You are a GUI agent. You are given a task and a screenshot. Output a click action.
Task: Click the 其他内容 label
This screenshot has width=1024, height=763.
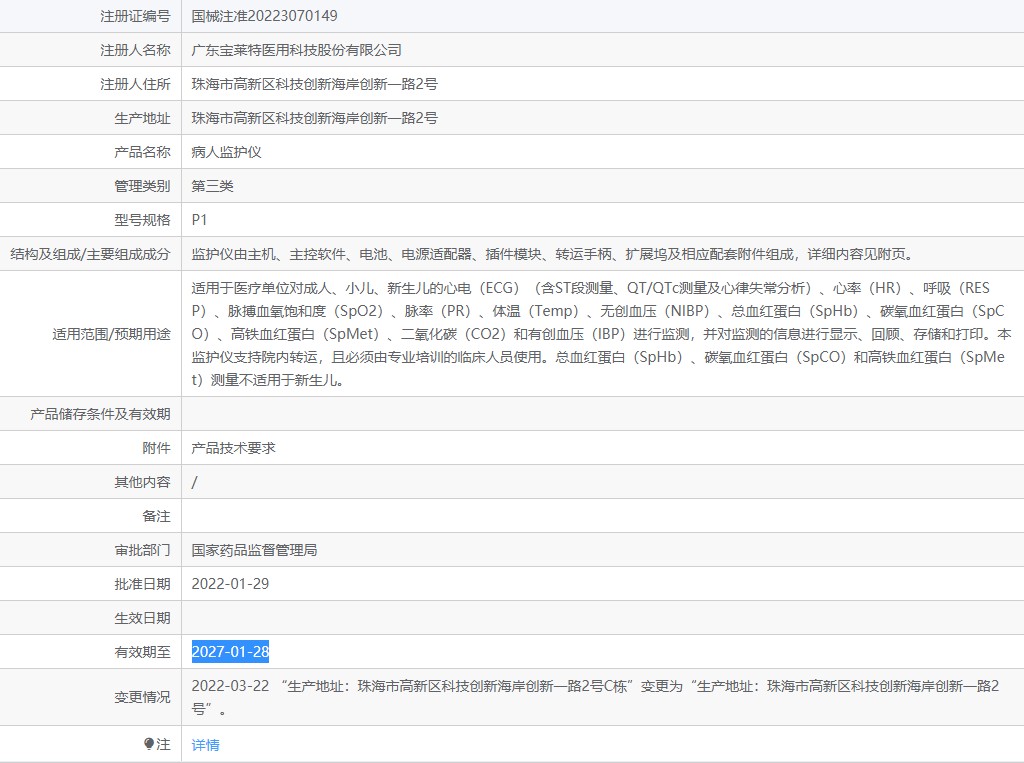(x=142, y=482)
